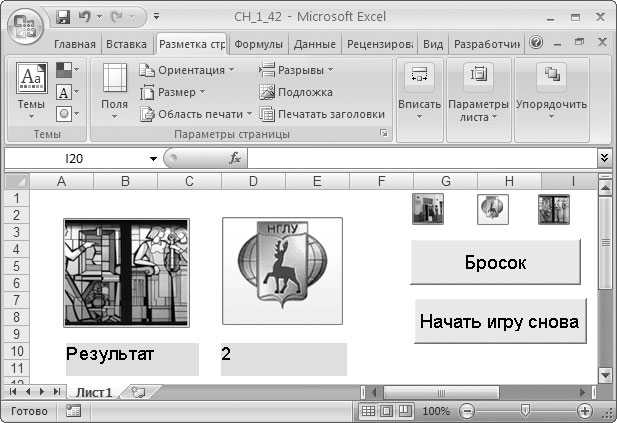Redo the last action
The width and height of the screenshot is (617, 423).
click(117, 17)
